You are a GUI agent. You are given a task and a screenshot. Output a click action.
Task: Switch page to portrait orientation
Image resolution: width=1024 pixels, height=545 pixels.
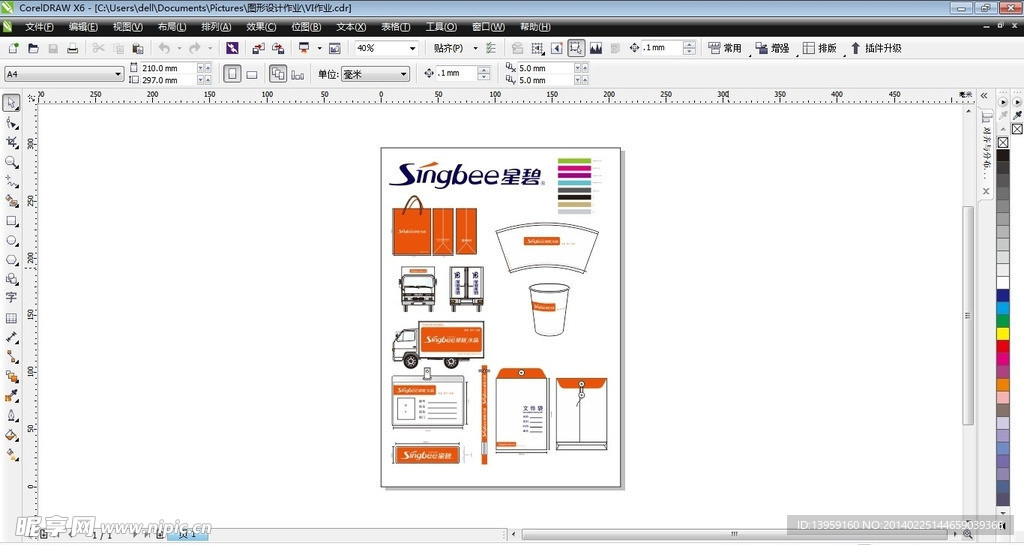[232, 74]
